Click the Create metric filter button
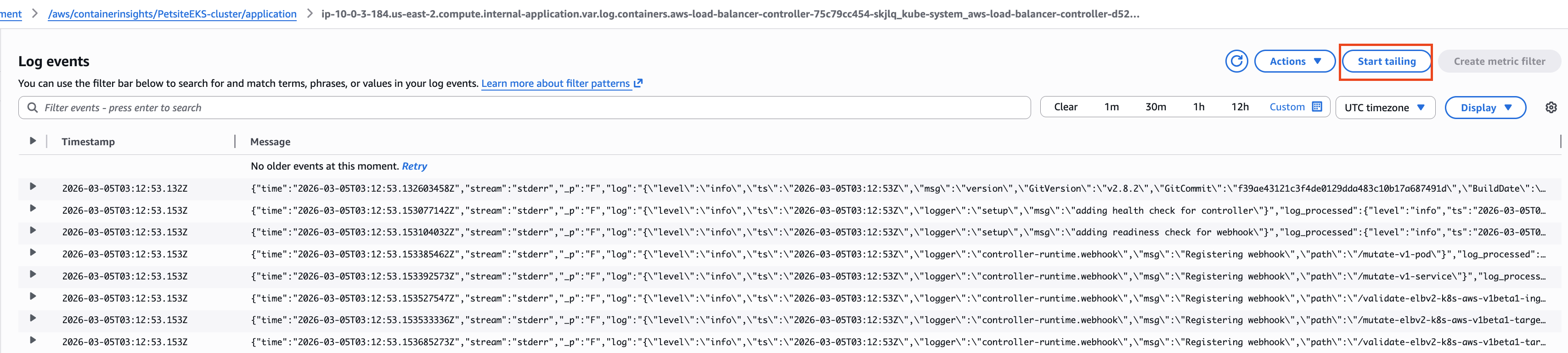 [1499, 61]
